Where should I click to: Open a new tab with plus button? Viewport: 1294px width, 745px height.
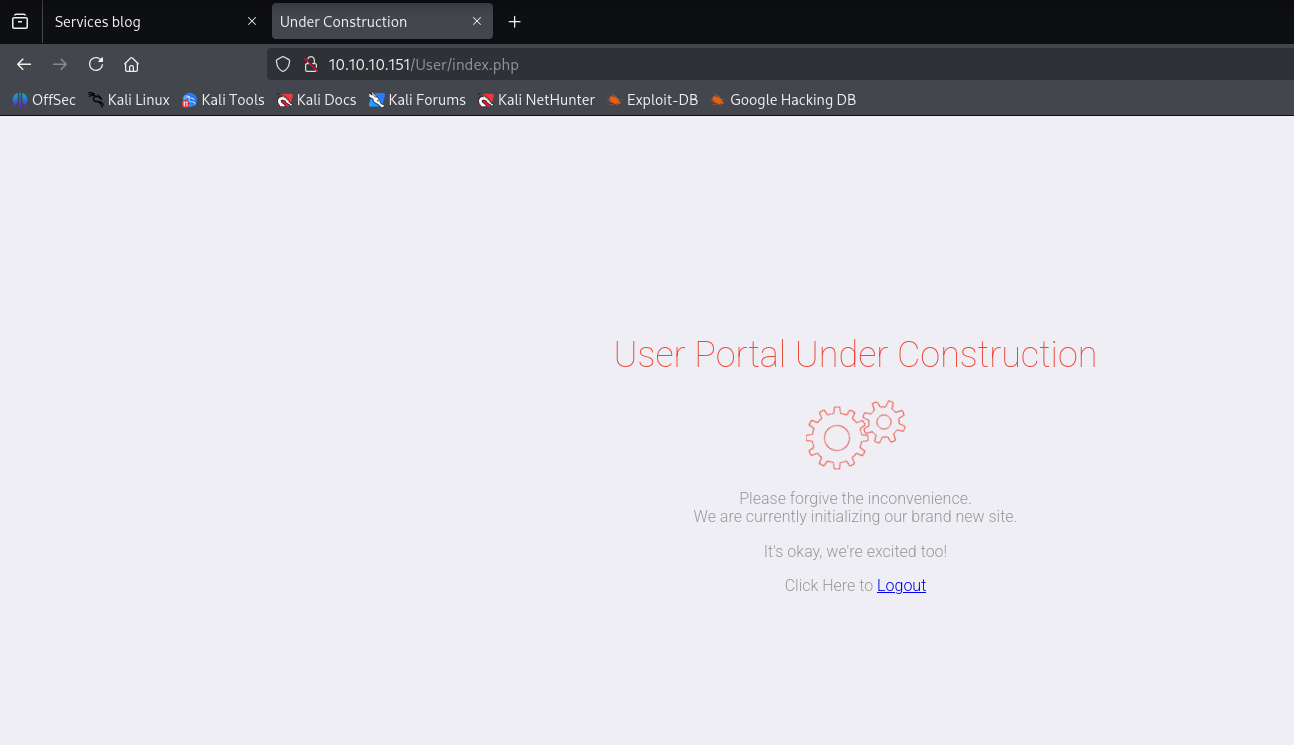click(x=514, y=21)
